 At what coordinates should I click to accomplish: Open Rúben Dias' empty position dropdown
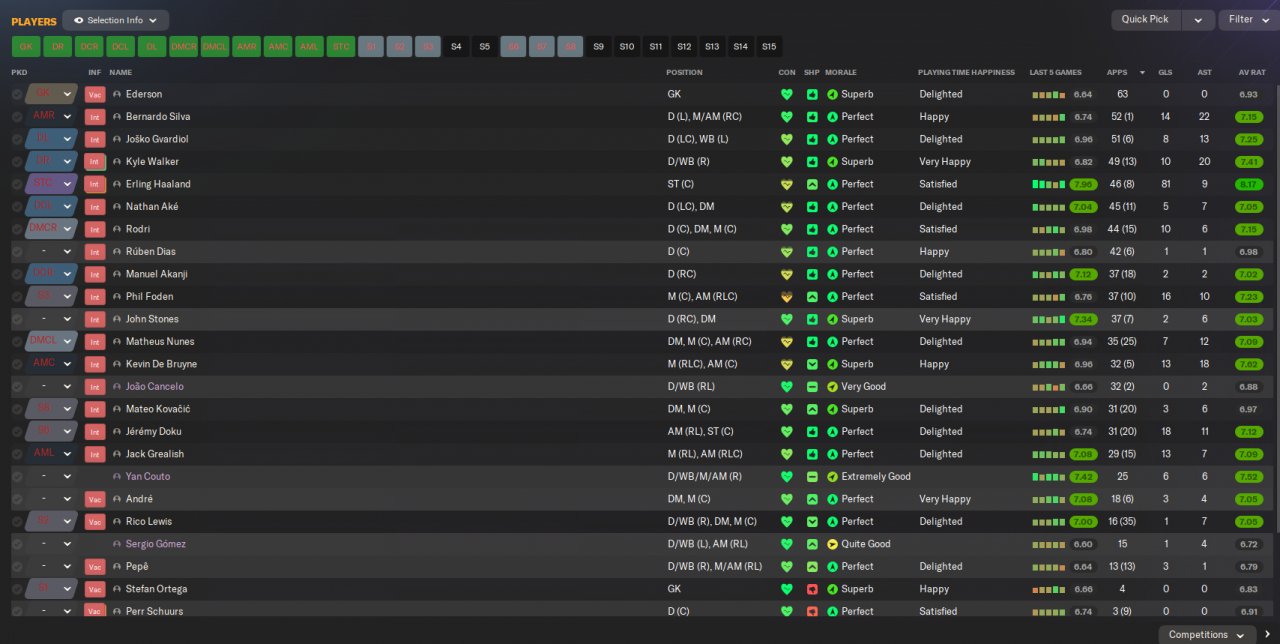(52, 252)
